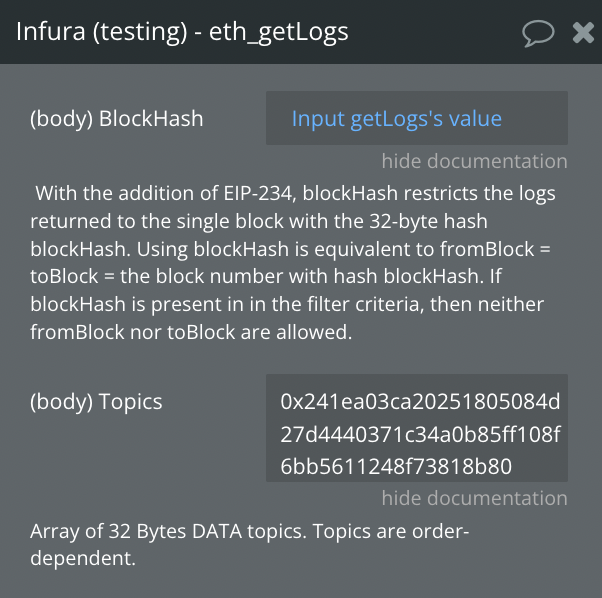Open the comment speech bubble icon
602x598 pixels.
coord(538,33)
